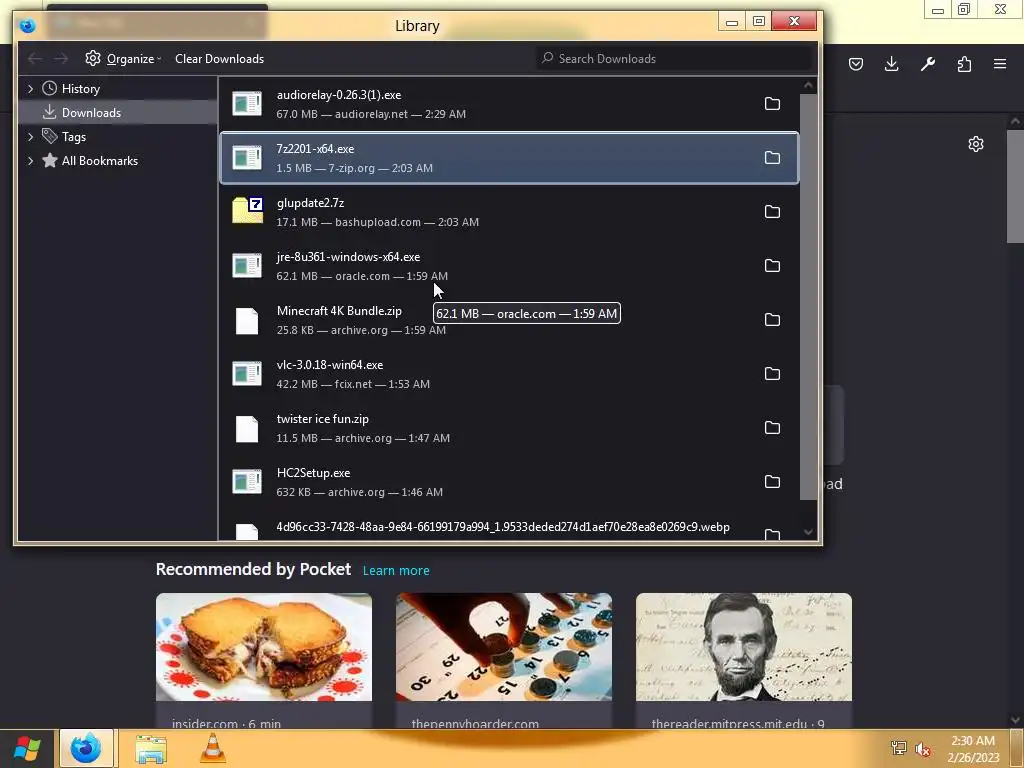Click the taskbar clock showing 2:30 AM
Image resolution: width=1024 pixels, height=768 pixels.
pos(973,749)
